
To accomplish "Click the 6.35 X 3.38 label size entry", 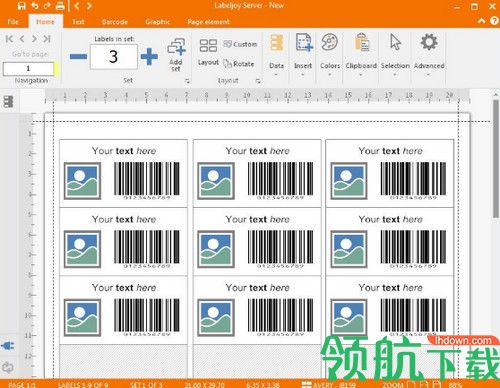I will point(263,385).
